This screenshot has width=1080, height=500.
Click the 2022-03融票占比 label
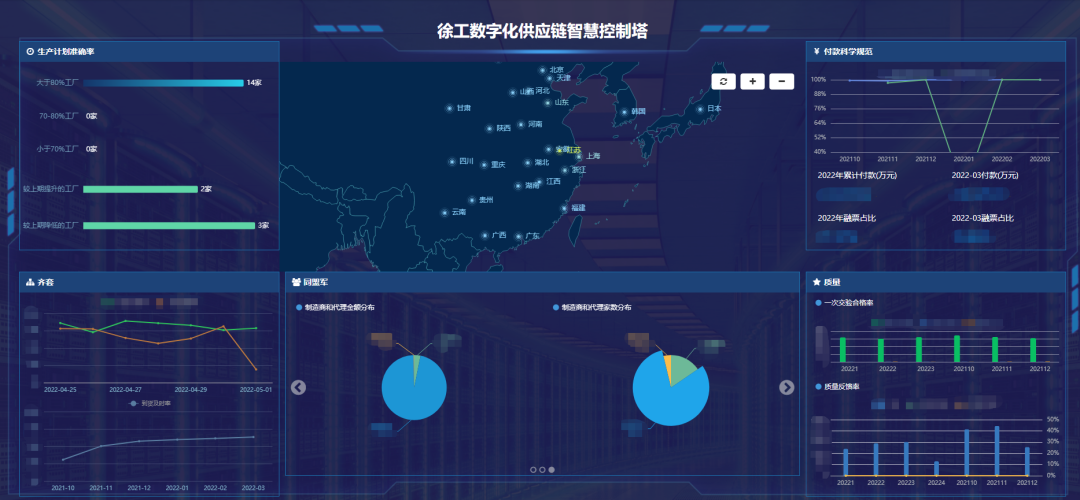click(983, 218)
